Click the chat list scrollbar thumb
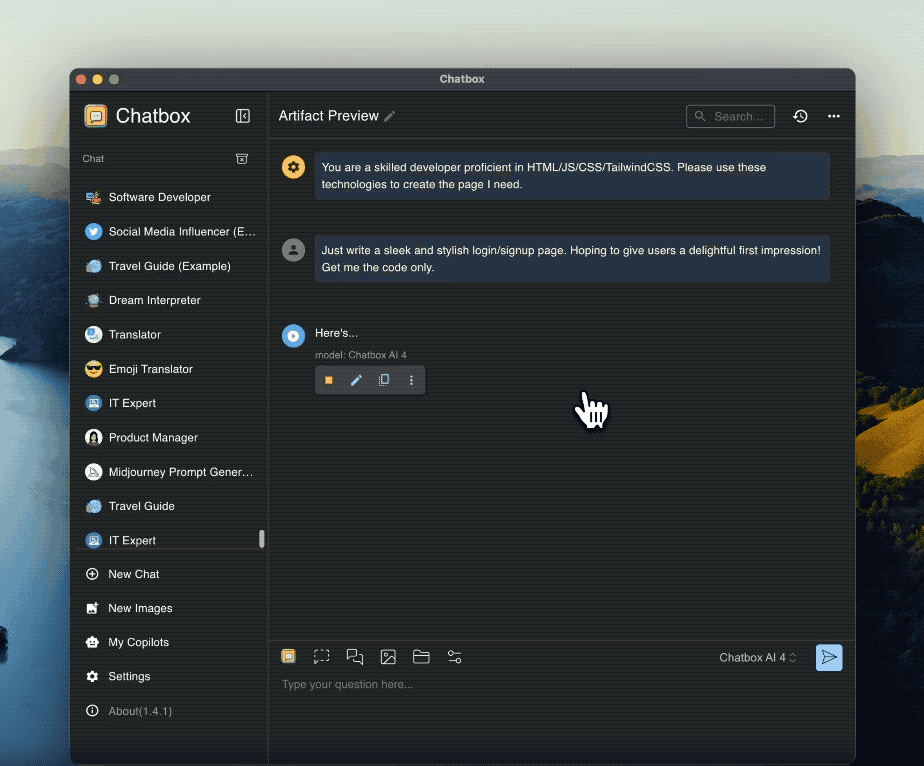The image size is (924, 766). 262,539
